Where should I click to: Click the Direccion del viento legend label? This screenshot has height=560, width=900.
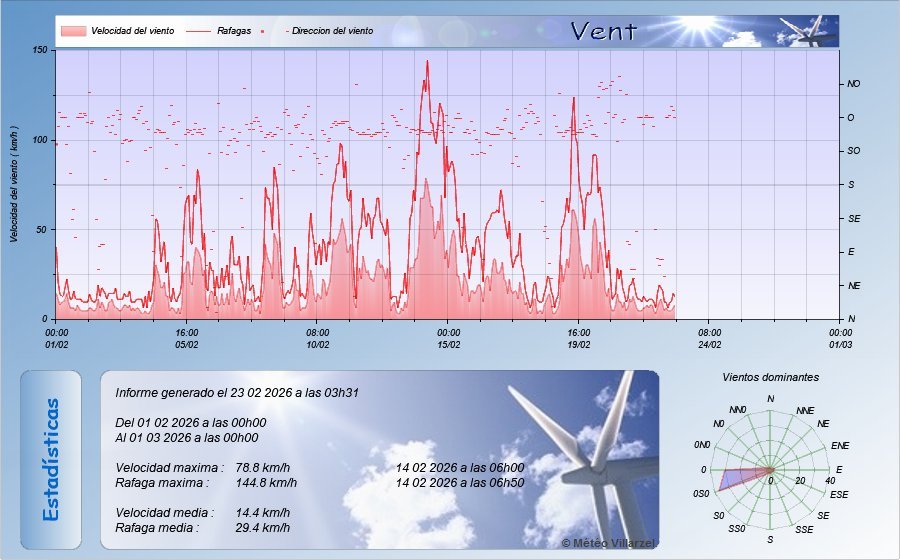pos(332,31)
